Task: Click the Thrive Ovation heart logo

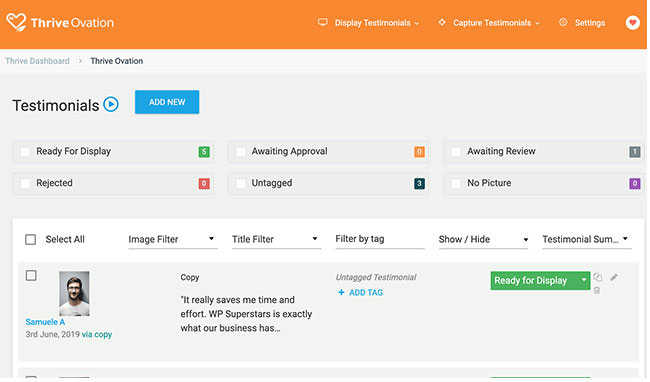Action: (17, 22)
